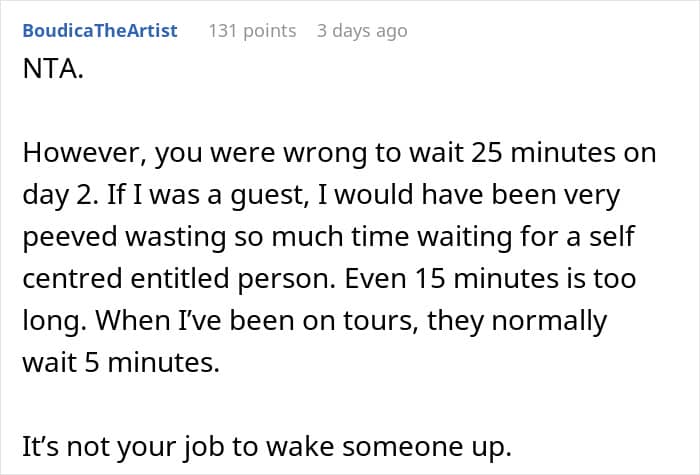Screen dimensions: 700x475
Task: Click the NTA. verdict text
Action: coord(53,69)
